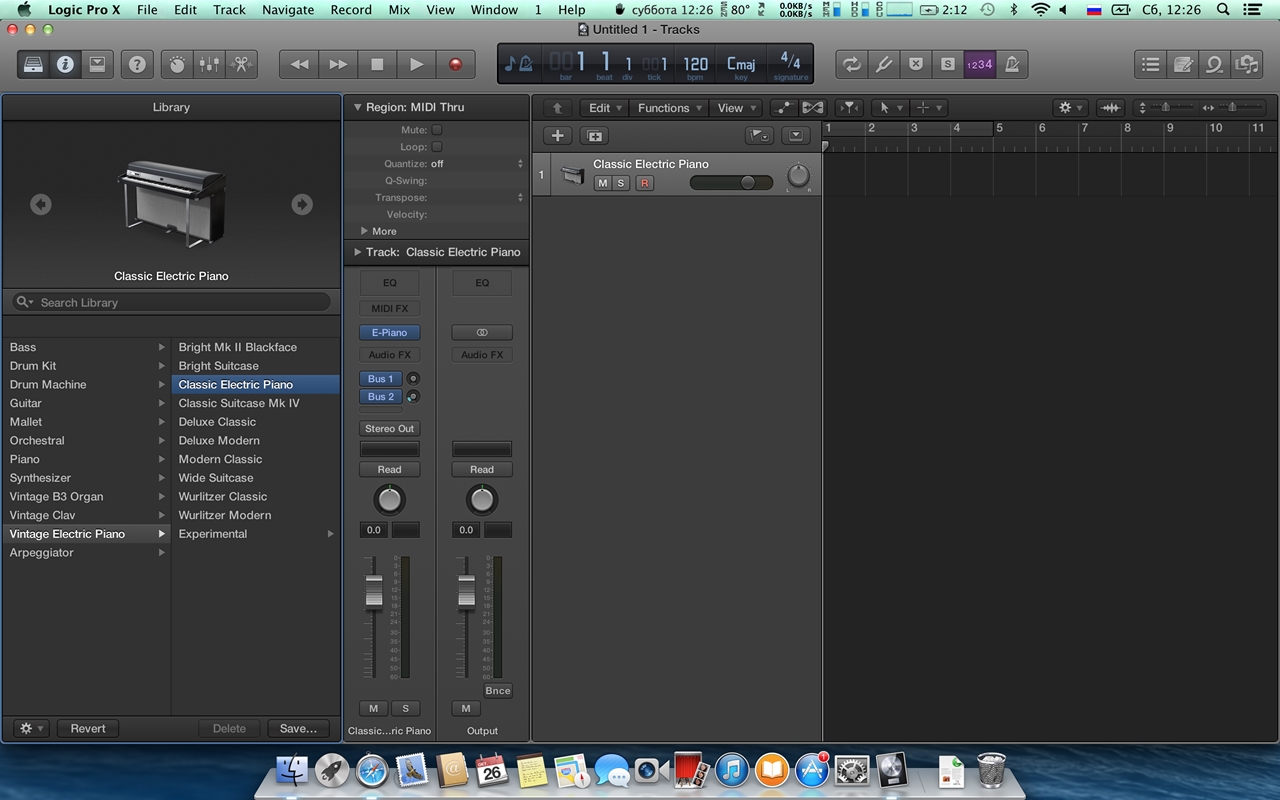This screenshot has width=1280, height=800.
Task: Toggle Count-in 1234 button
Action: [979, 64]
